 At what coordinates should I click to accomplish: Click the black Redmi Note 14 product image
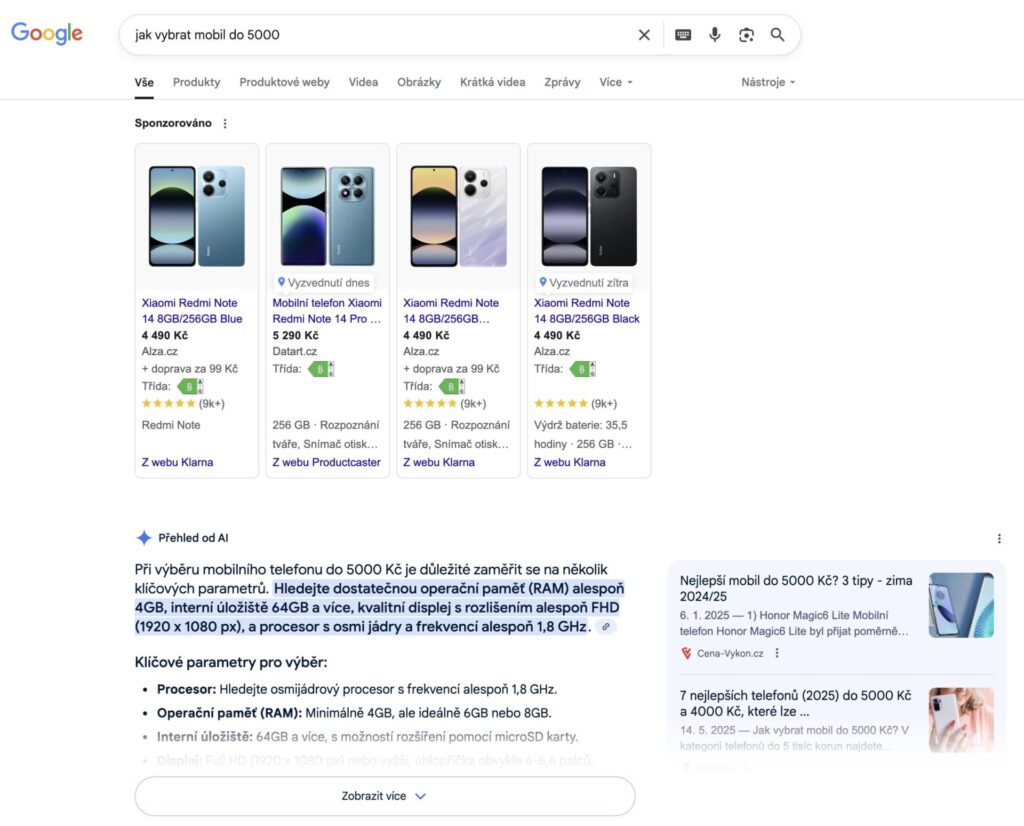point(589,216)
